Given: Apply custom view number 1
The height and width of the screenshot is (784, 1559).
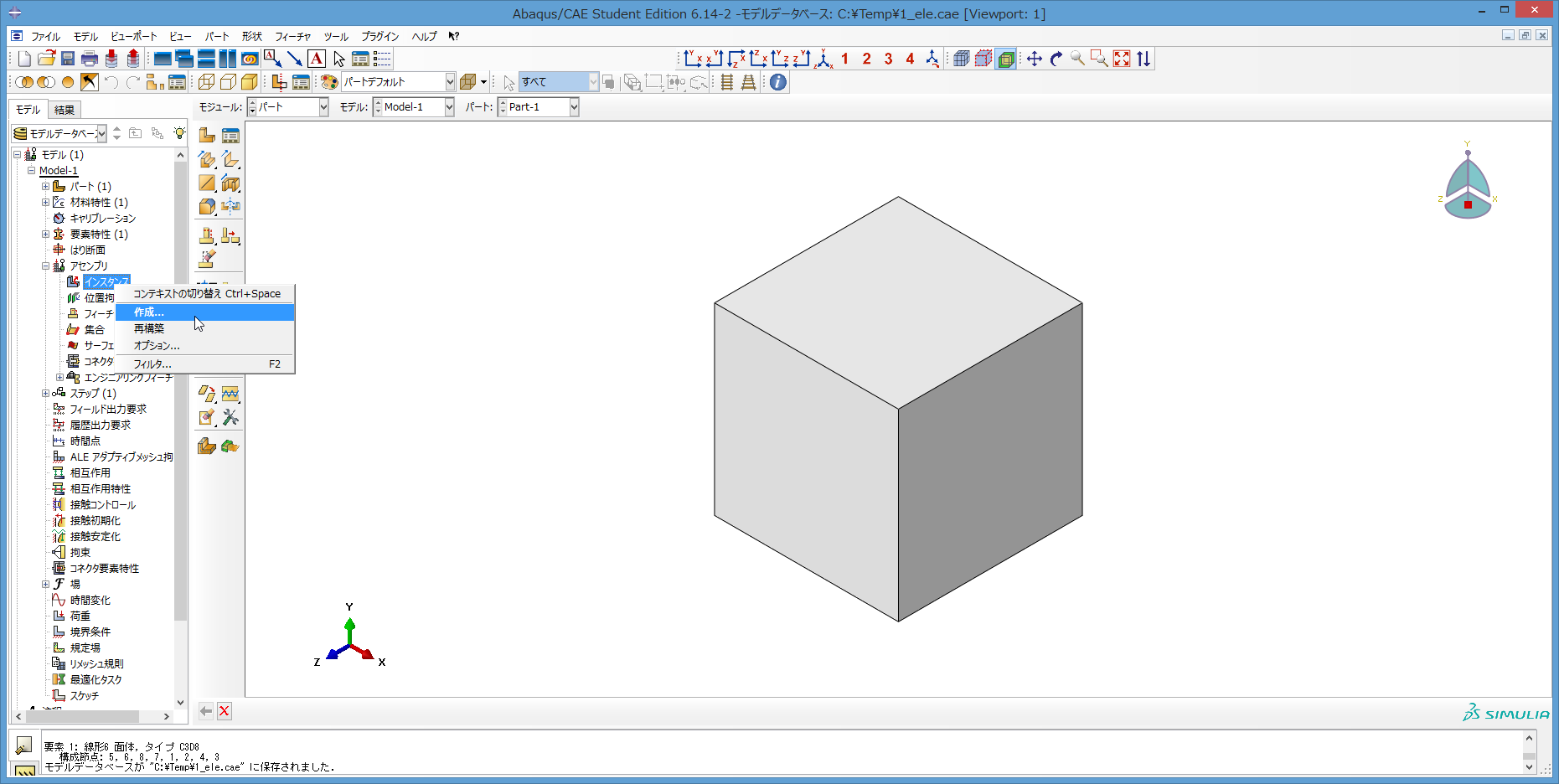Looking at the screenshot, I should (845, 59).
